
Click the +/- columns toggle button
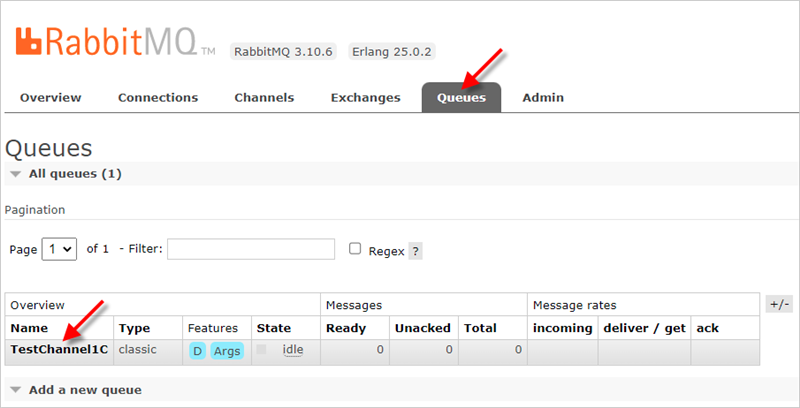click(777, 304)
